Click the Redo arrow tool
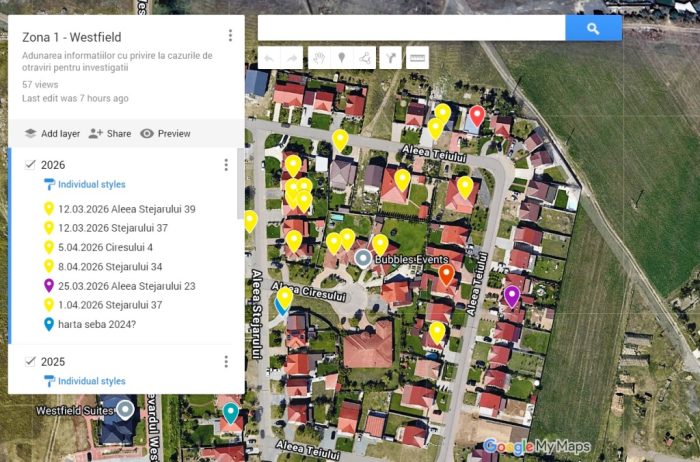700x462 pixels. pyautogui.click(x=292, y=58)
